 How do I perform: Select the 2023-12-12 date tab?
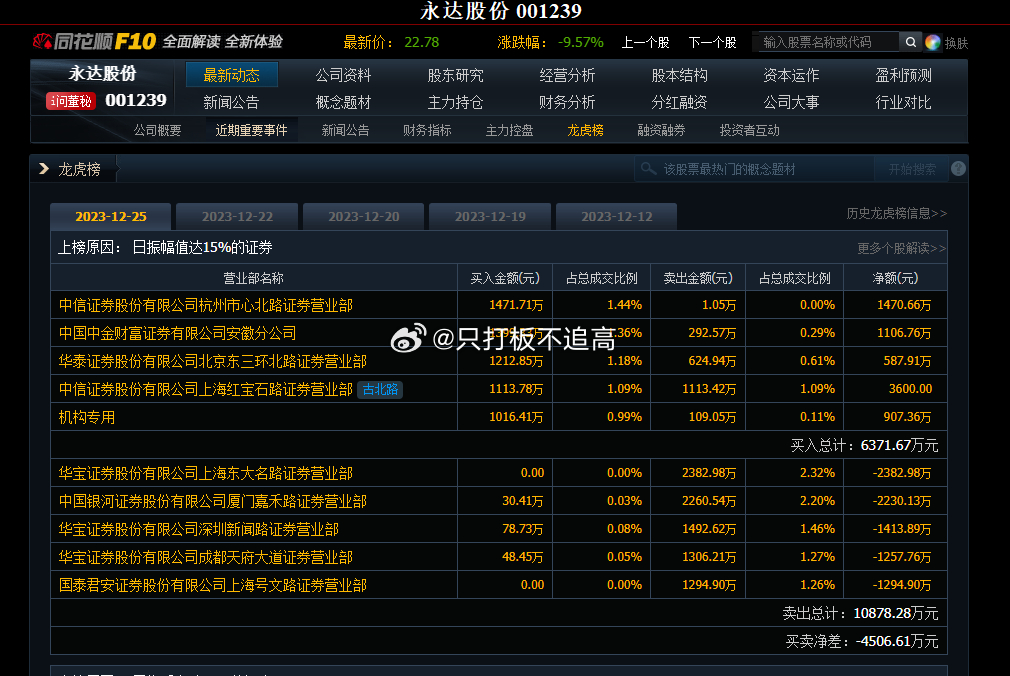tap(616, 217)
